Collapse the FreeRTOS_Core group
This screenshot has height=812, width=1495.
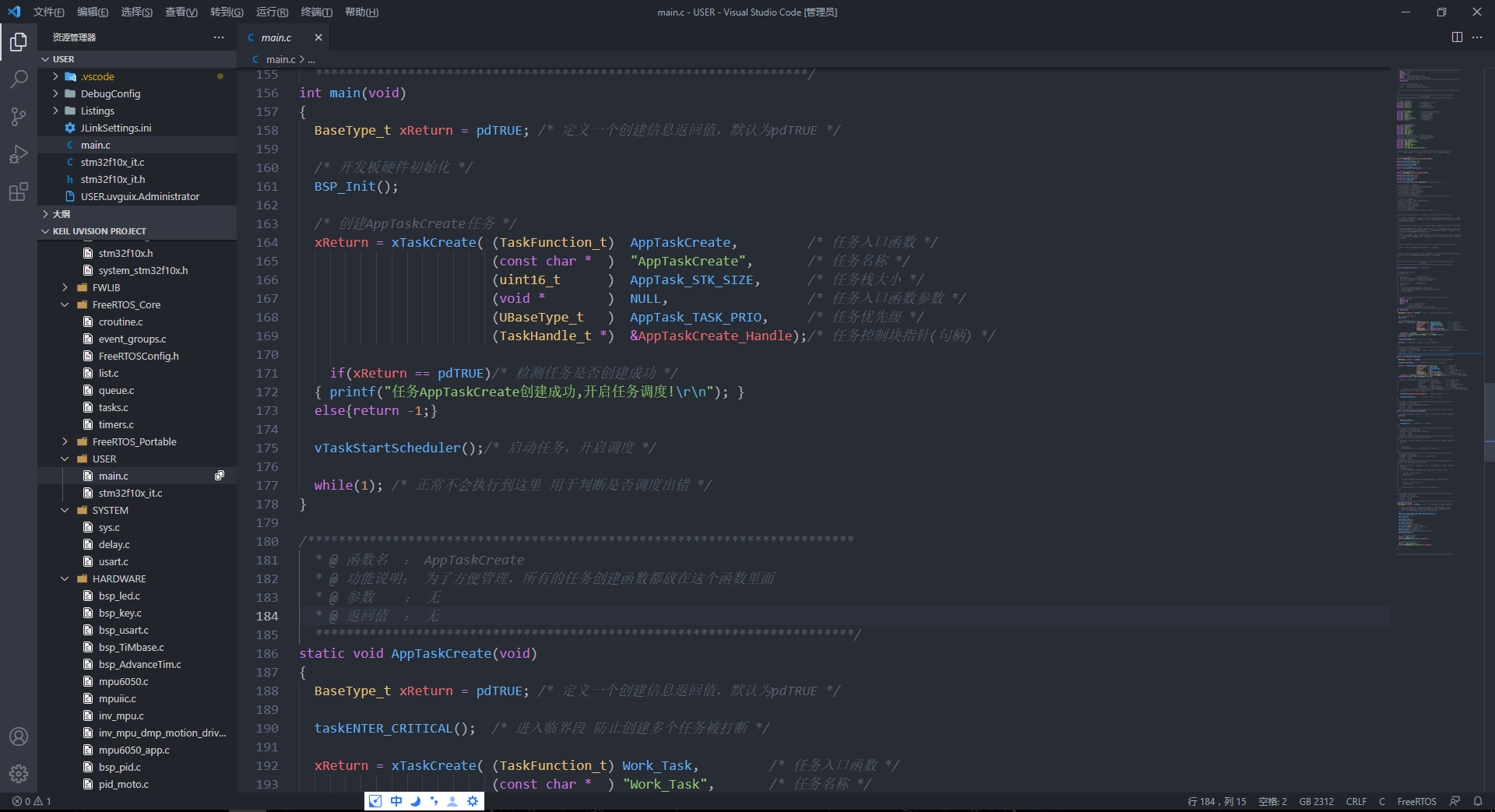tap(65, 304)
